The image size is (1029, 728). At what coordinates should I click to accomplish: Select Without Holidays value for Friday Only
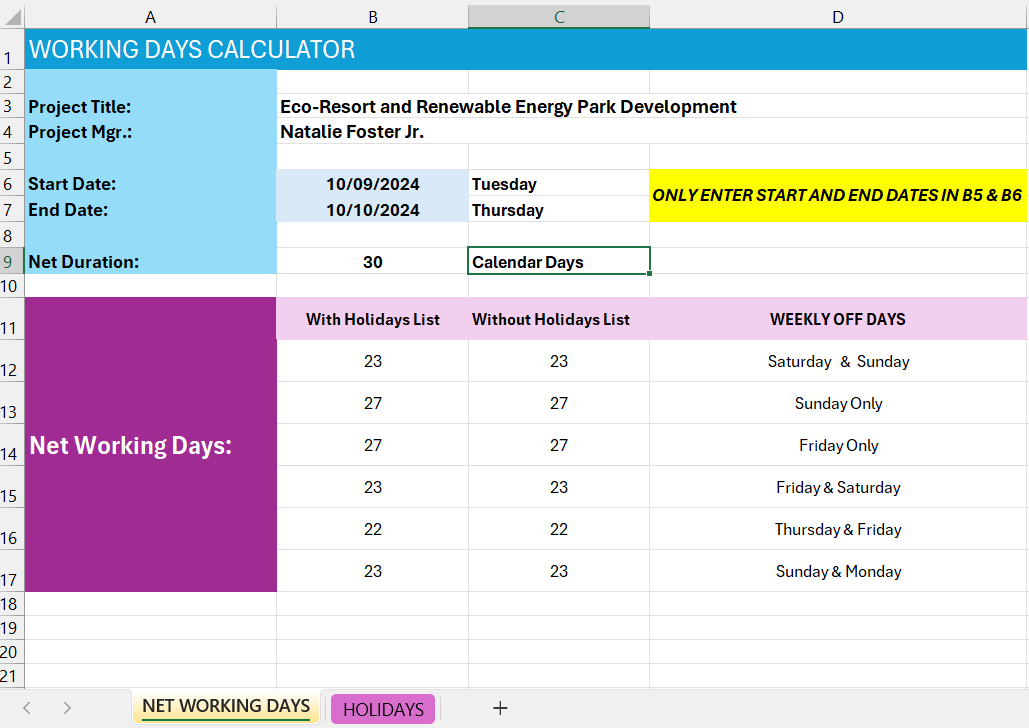559,445
